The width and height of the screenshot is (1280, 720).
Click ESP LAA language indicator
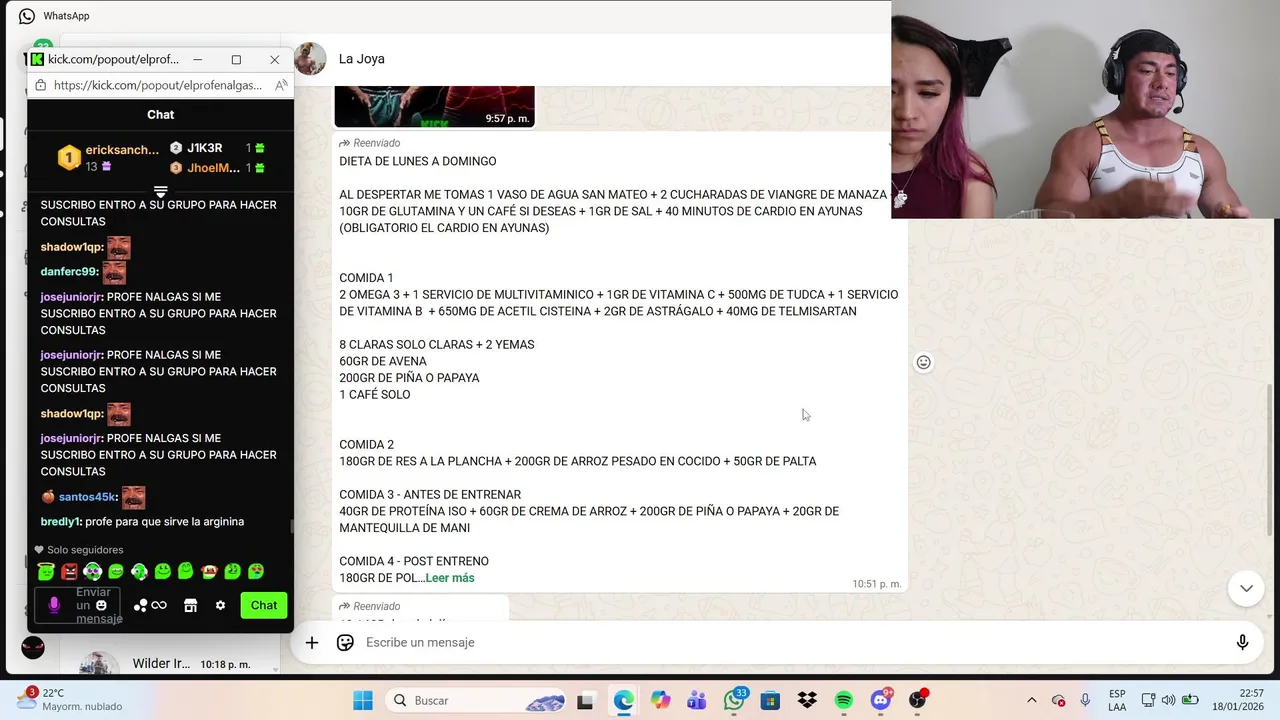click(x=1117, y=700)
